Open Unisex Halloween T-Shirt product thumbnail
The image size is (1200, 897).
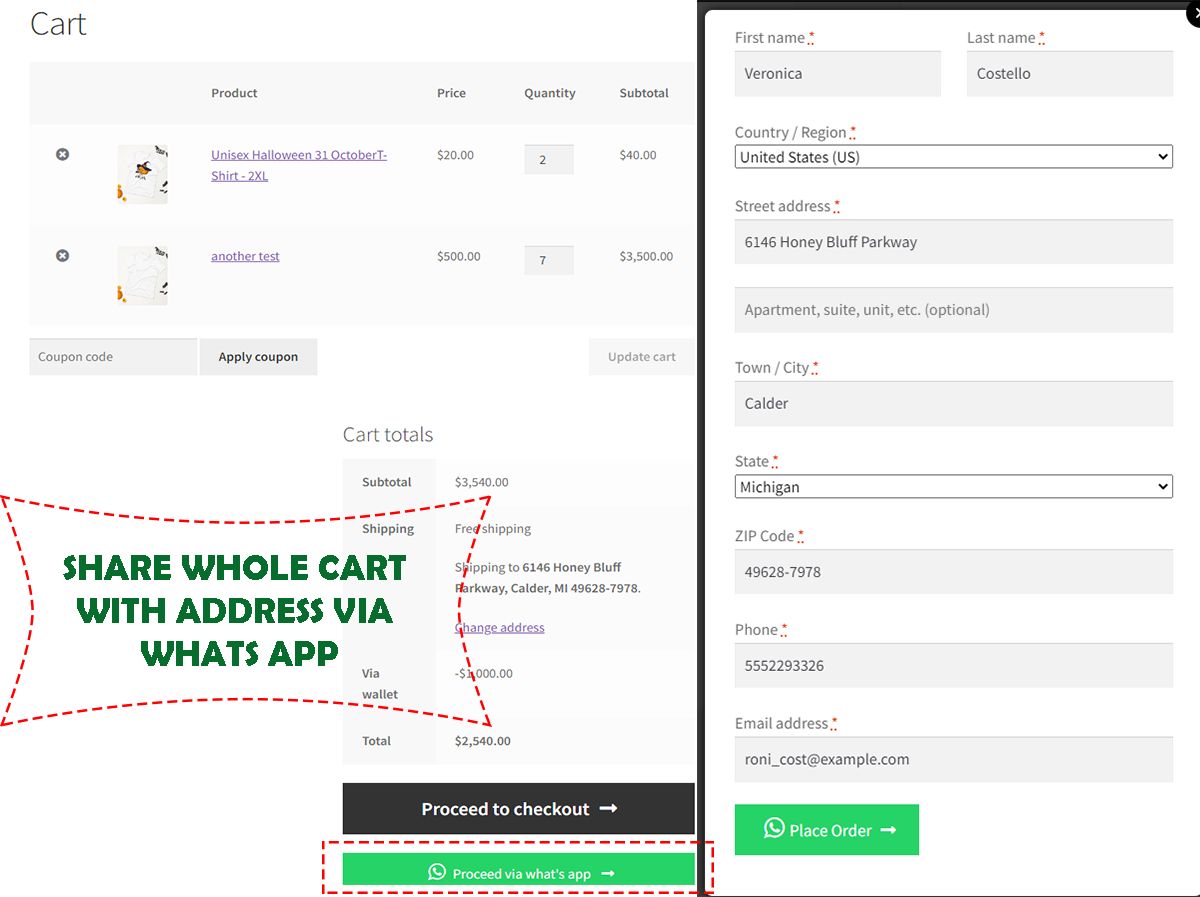point(142,174)
